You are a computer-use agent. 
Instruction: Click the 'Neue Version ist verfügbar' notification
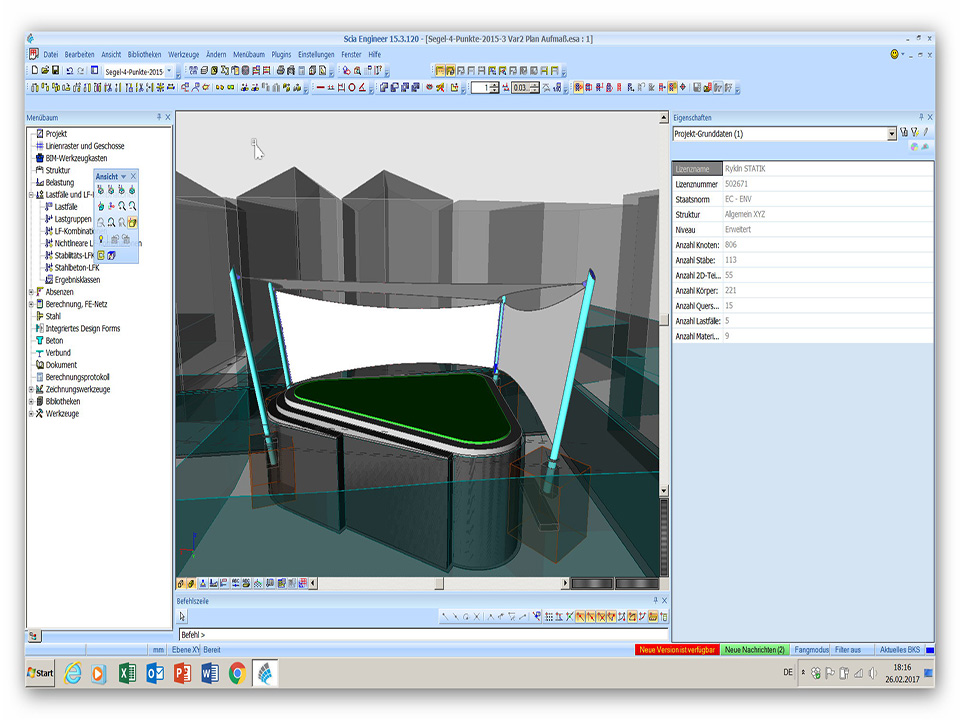pos(677,650)
